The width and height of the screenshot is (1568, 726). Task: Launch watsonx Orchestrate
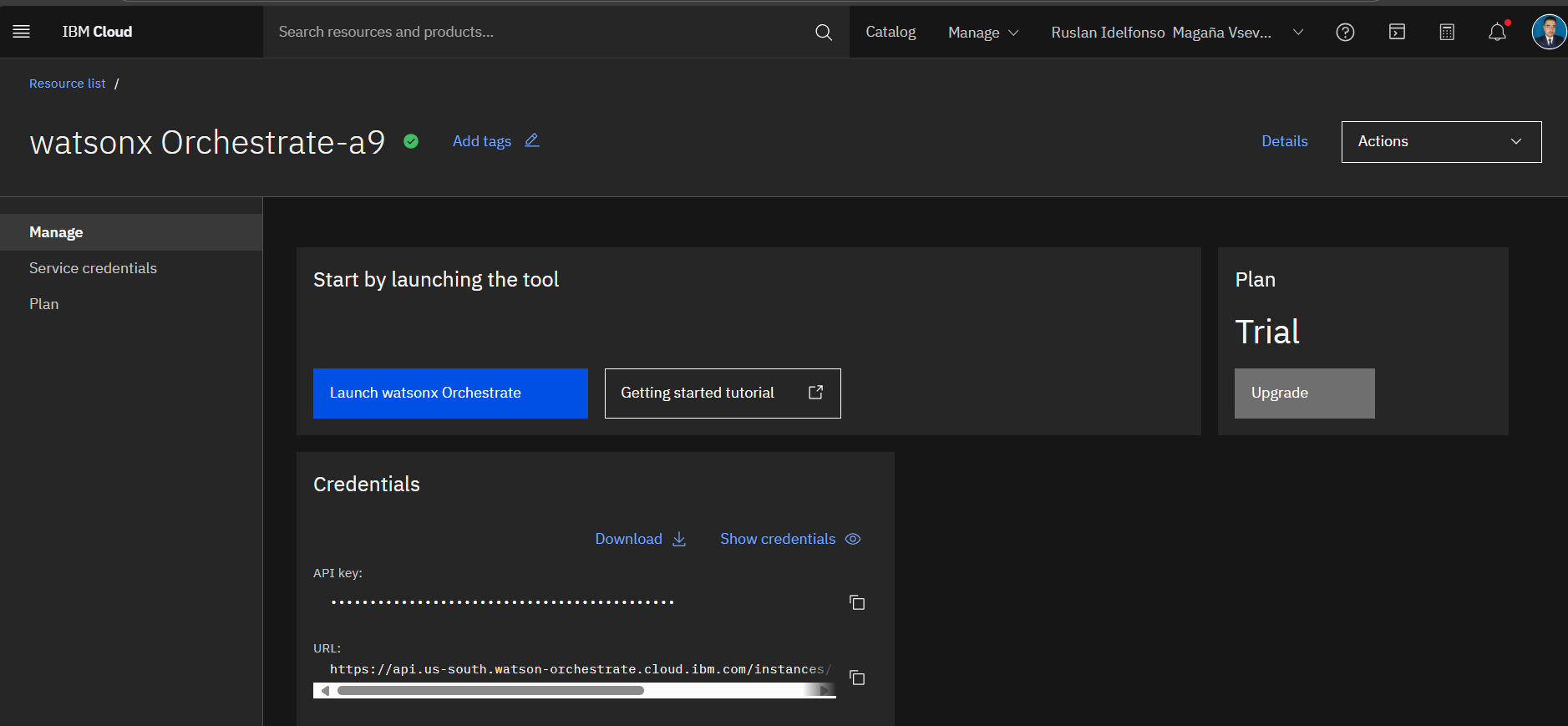[x=450, y=393]
